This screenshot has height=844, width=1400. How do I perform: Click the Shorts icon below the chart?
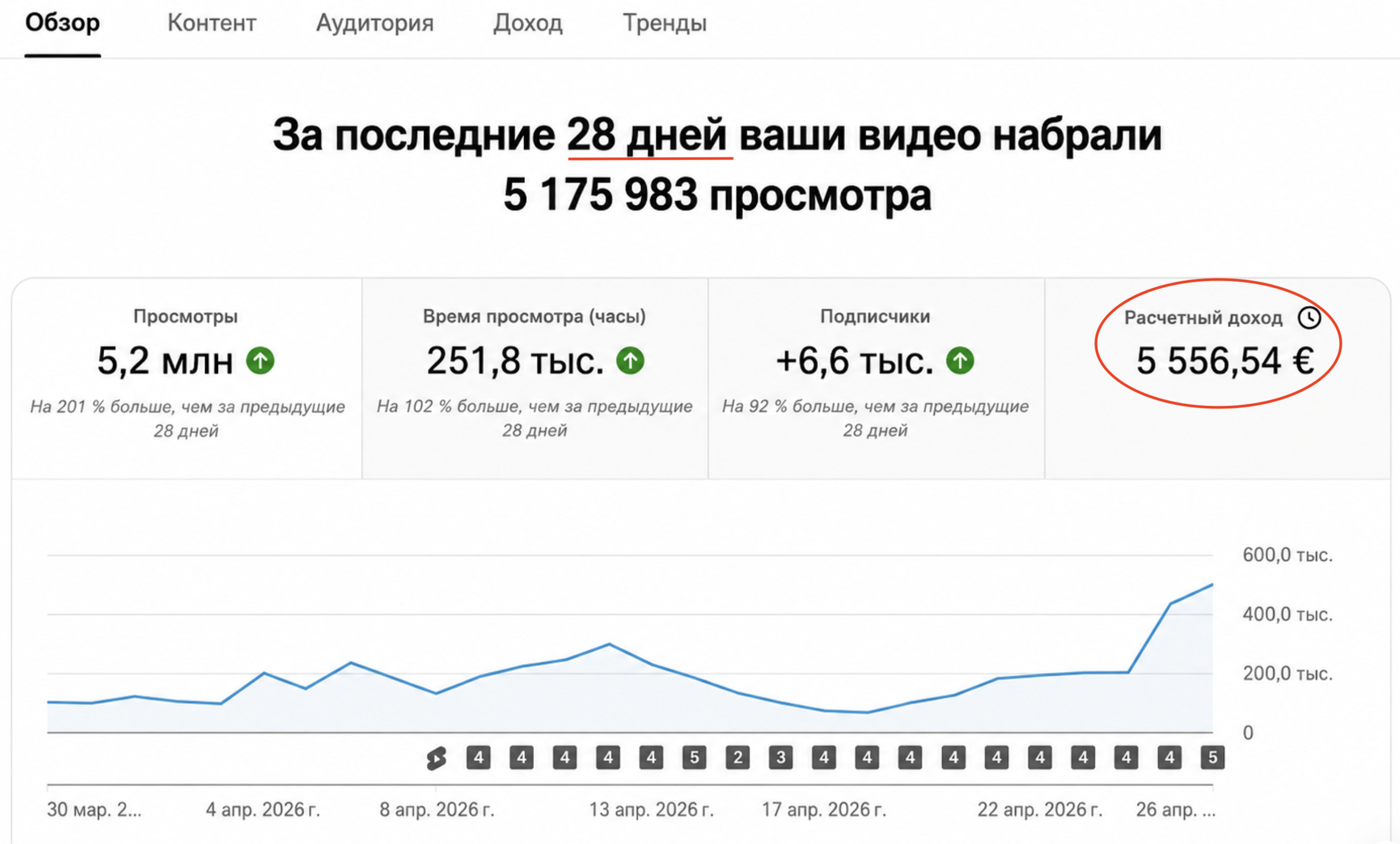pyautogui.click(x=437, y=758)
